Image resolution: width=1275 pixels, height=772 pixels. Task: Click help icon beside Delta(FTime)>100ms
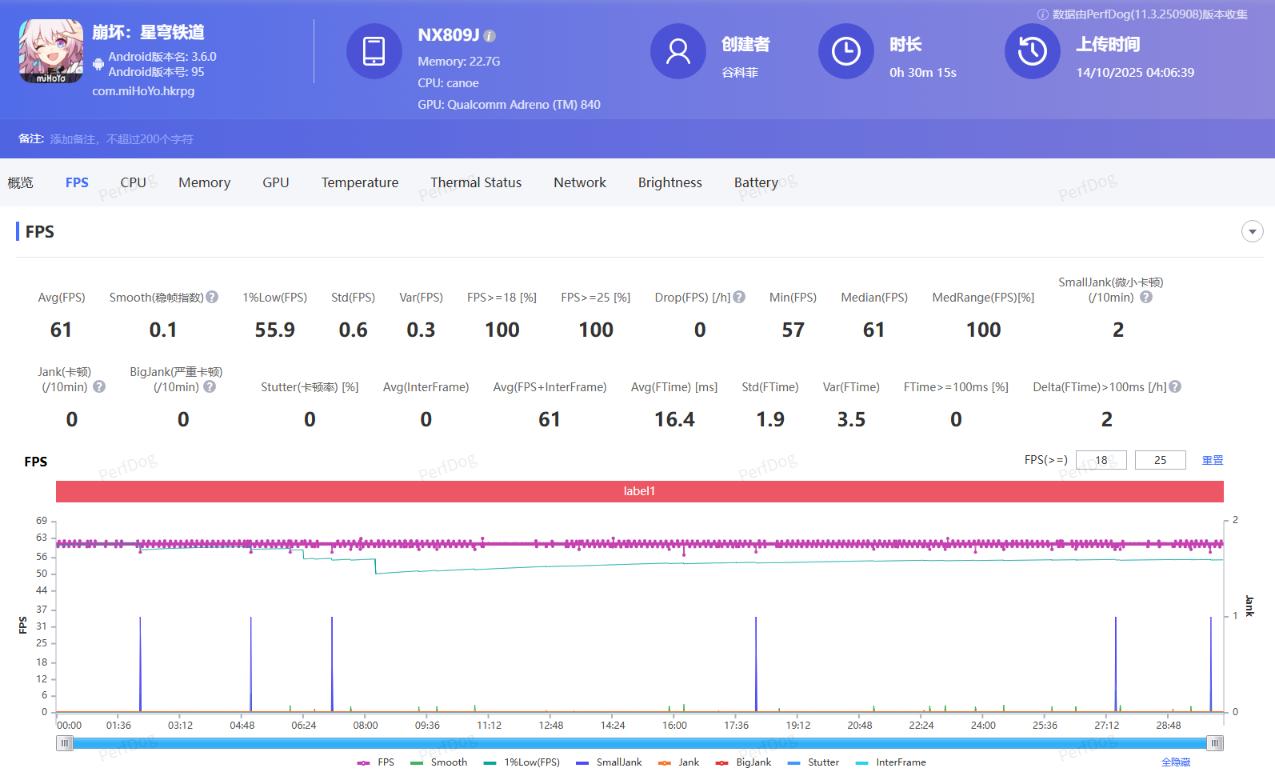click(x=1175, y=387)
